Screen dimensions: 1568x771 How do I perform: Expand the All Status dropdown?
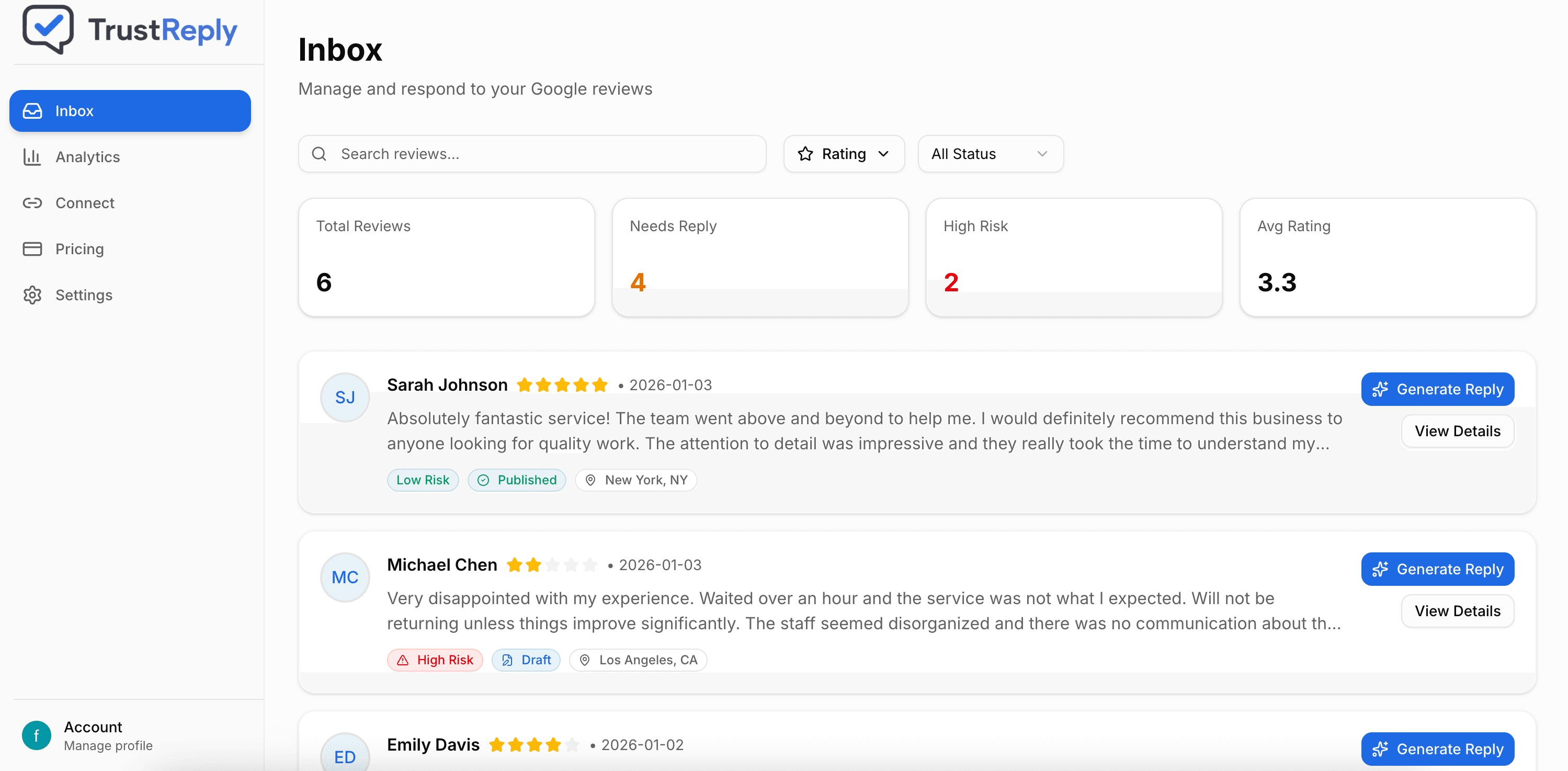coord(990,153)
